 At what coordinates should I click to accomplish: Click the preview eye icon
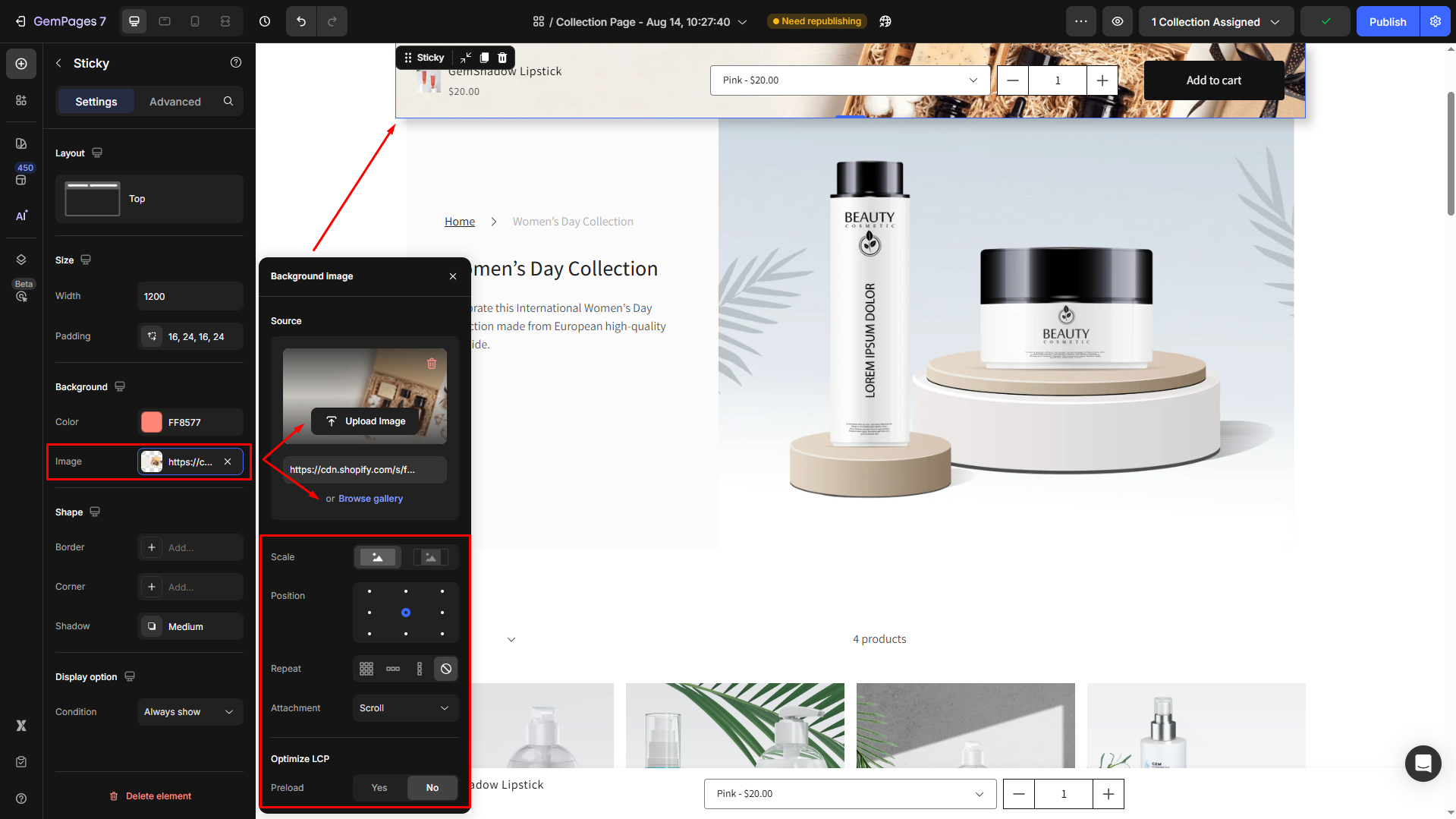click(1118, 21)
